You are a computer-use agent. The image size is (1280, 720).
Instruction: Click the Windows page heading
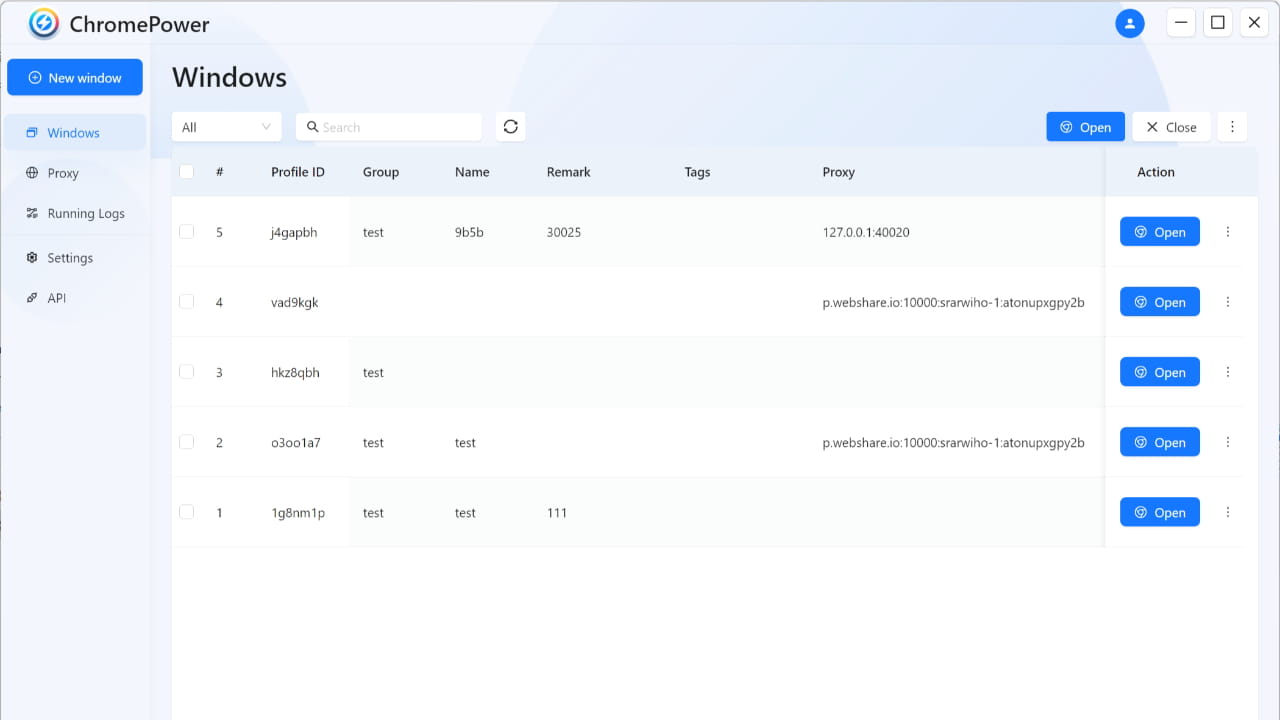[x=229, y=76]
